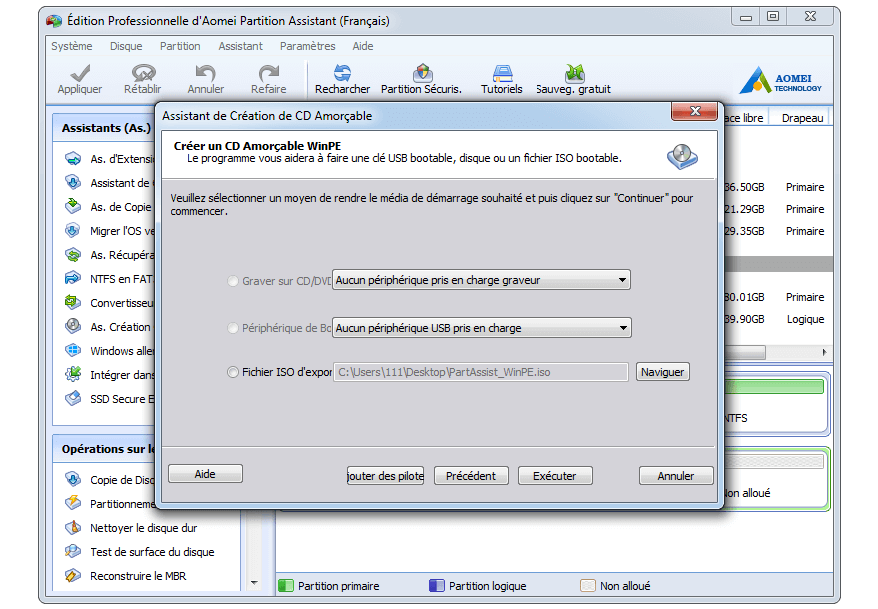Open the Paramètres menu
Screen dimensions: 878x609
308,46
